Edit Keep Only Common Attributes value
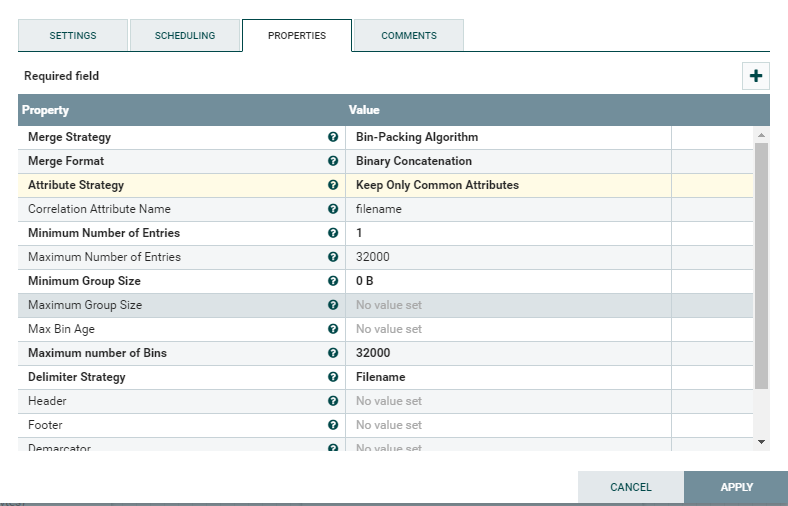This screenshot has height=506, width=788. [508, 185]
